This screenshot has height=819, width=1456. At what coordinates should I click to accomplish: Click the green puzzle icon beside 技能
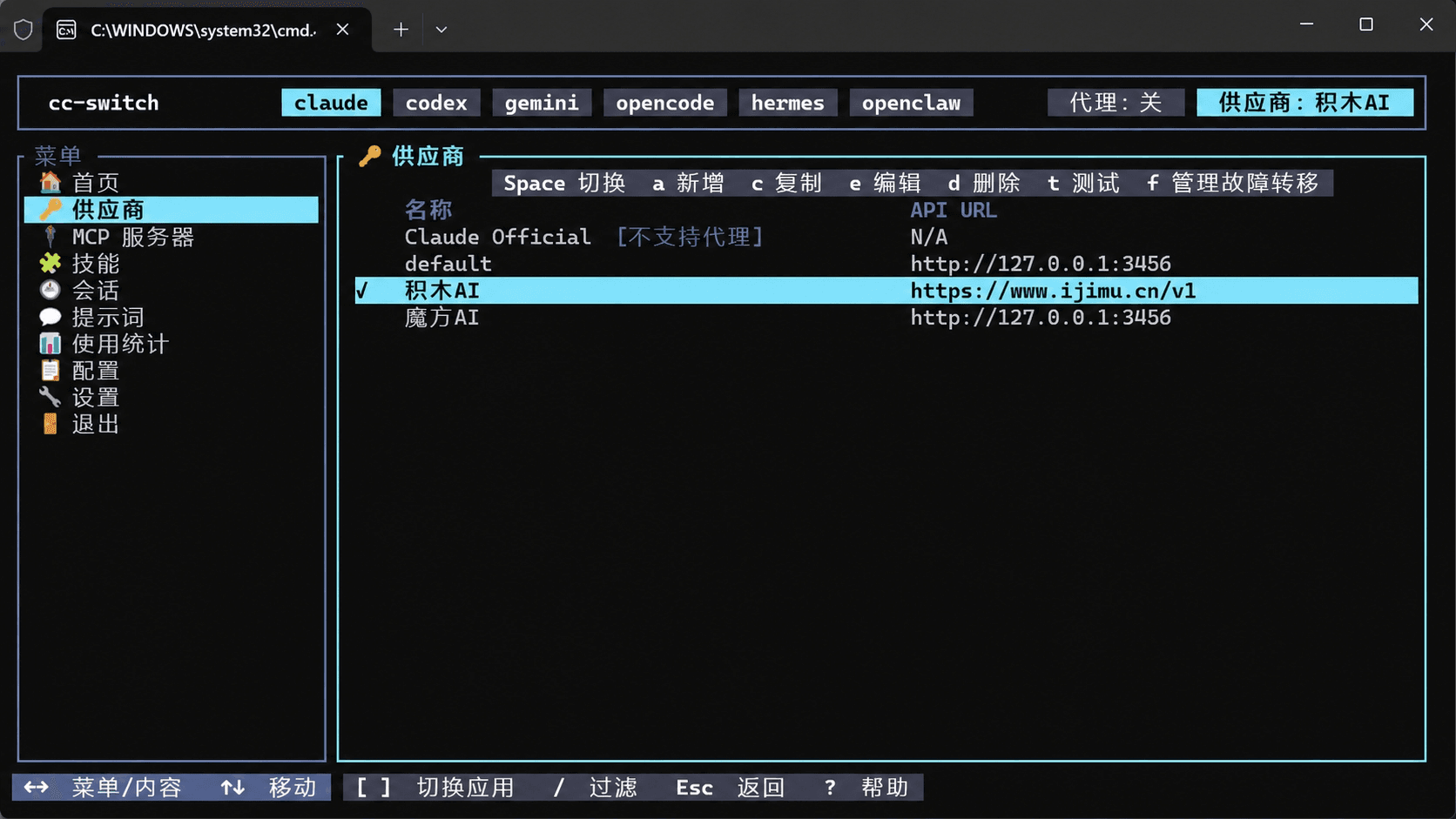pyautogui.click(x=51, y=264)
